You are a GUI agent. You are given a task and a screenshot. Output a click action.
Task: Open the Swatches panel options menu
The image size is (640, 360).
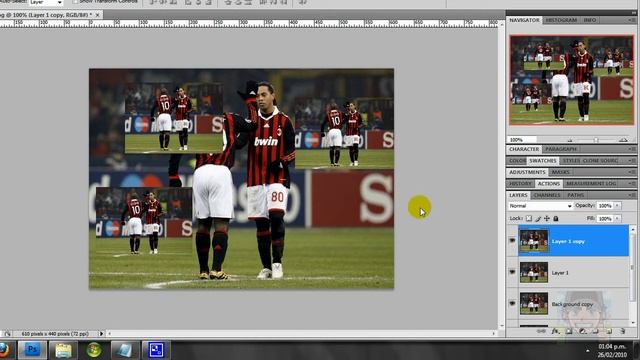coord(632,161)
